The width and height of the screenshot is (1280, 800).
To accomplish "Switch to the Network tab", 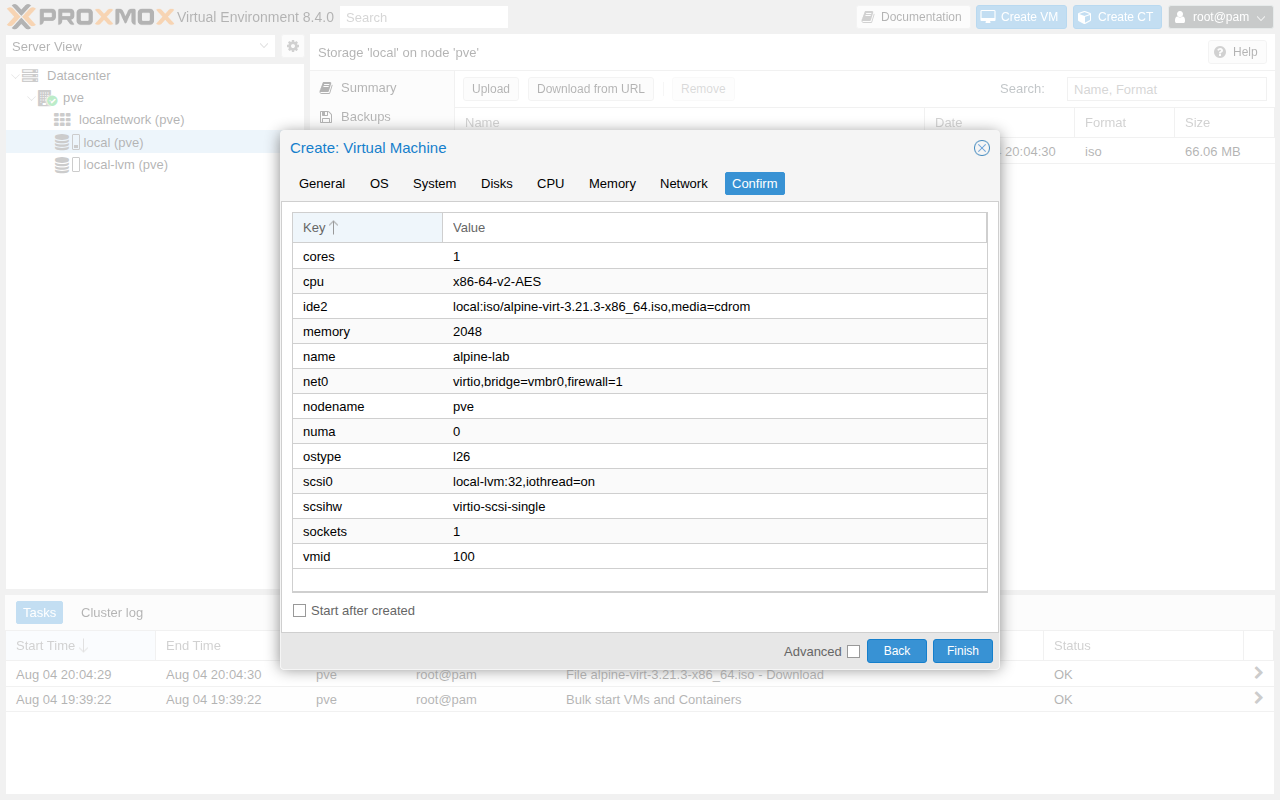I will (x=684, y=184).
